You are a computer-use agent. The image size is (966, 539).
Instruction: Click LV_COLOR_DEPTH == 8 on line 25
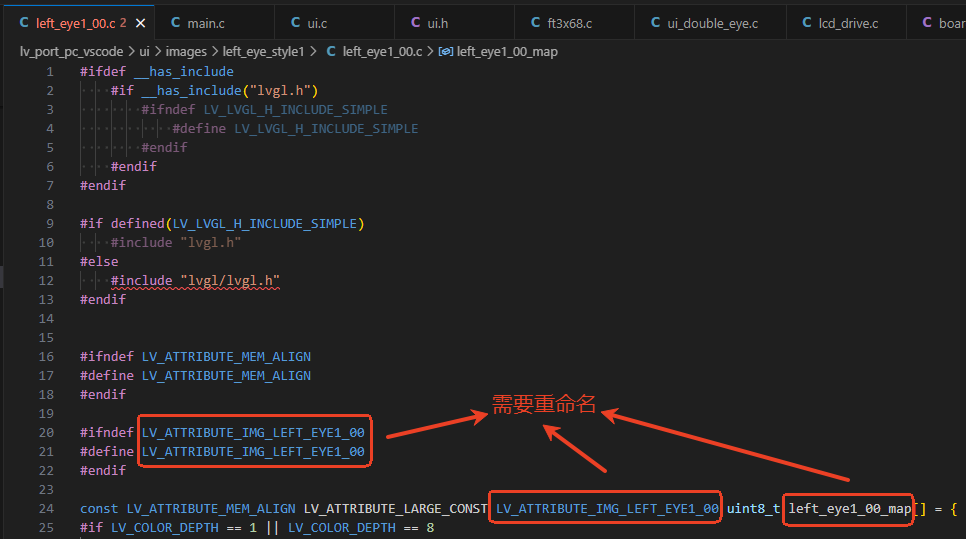point(361,528)
